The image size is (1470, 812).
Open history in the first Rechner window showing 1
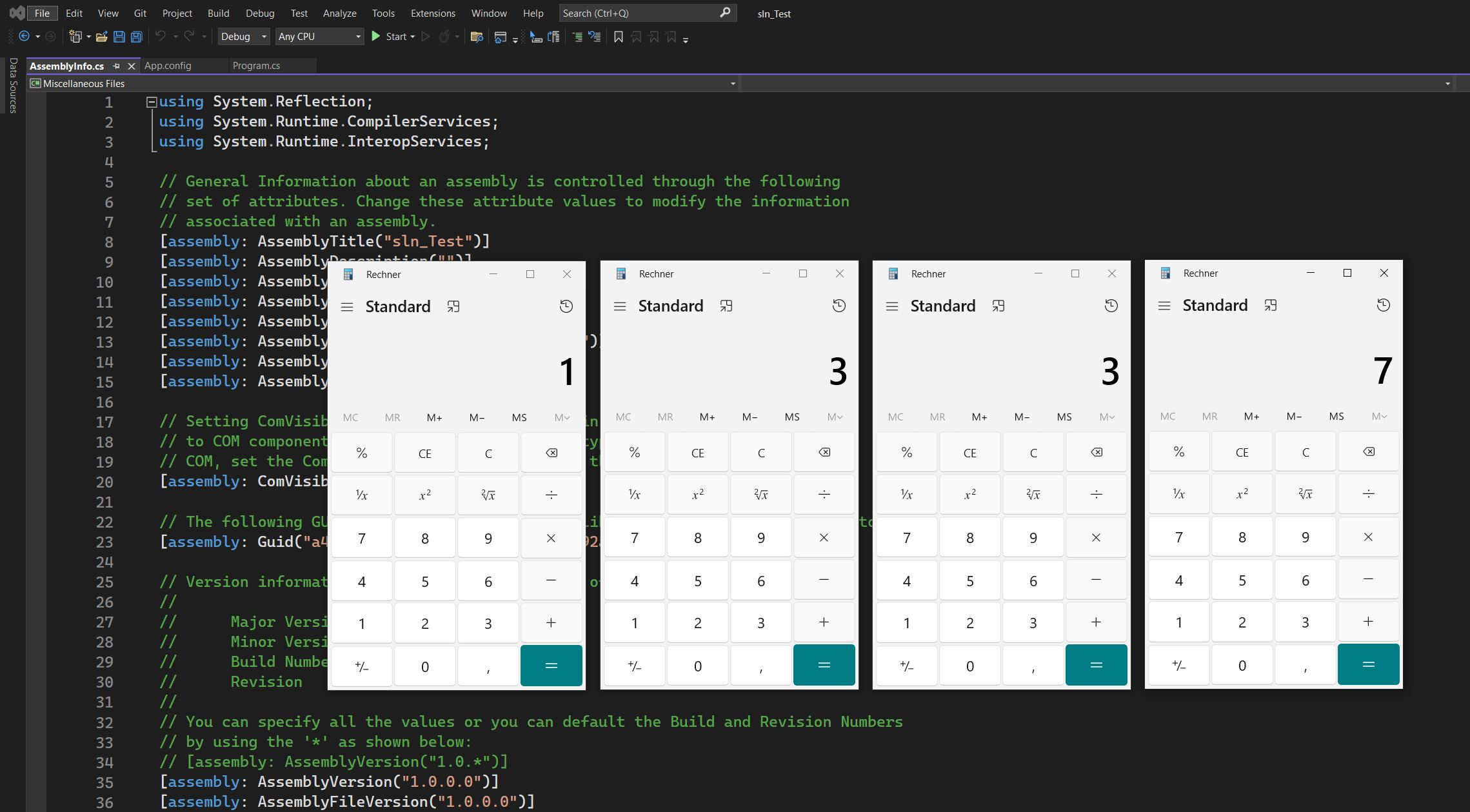(566, 306)
